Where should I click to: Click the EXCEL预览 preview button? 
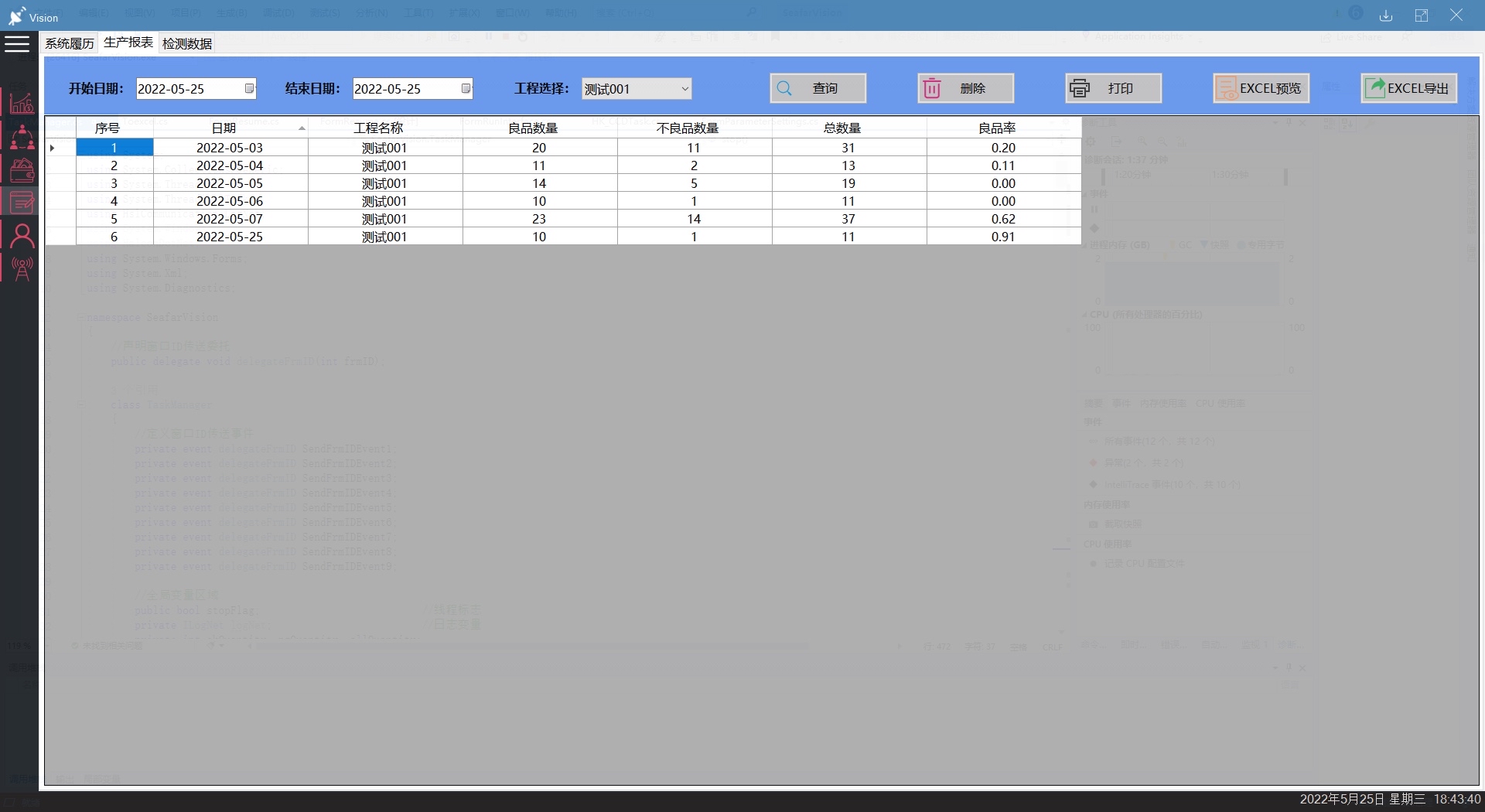click(1261, 88)
